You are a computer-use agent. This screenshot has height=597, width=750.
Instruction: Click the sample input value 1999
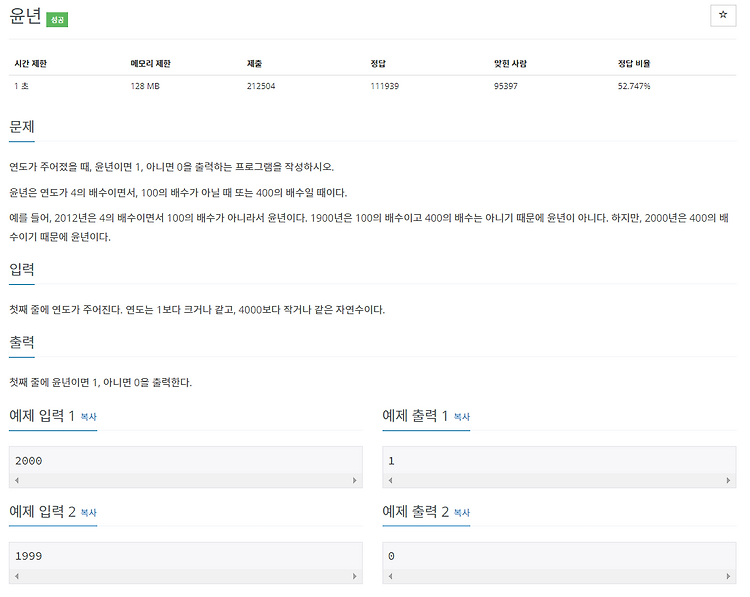[29, 556]
